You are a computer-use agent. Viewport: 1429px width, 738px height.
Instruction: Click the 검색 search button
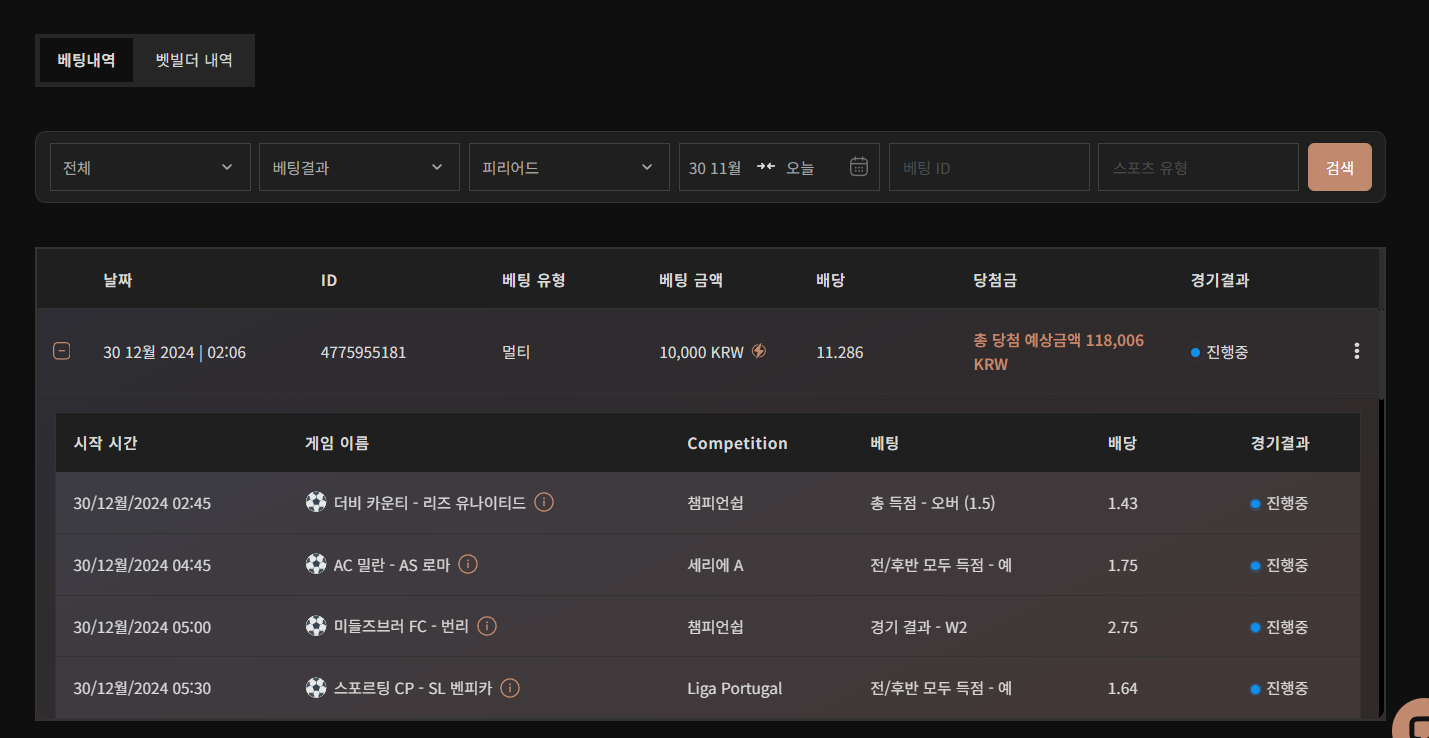click(x=1339, y=167)
